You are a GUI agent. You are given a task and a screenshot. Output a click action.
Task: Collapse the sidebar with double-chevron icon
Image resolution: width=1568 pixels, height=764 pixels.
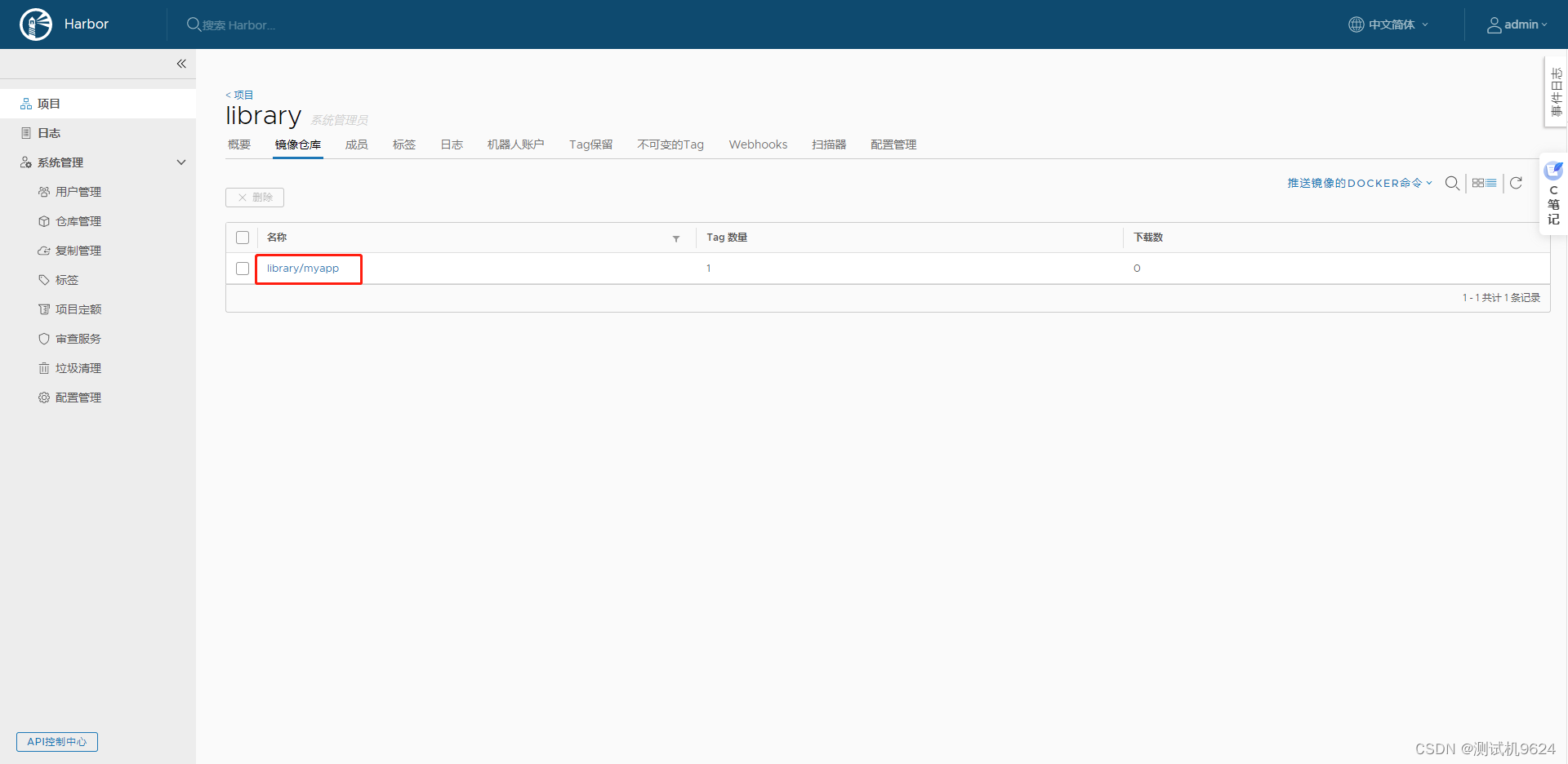pyautogui.click(x=181, y=64)
